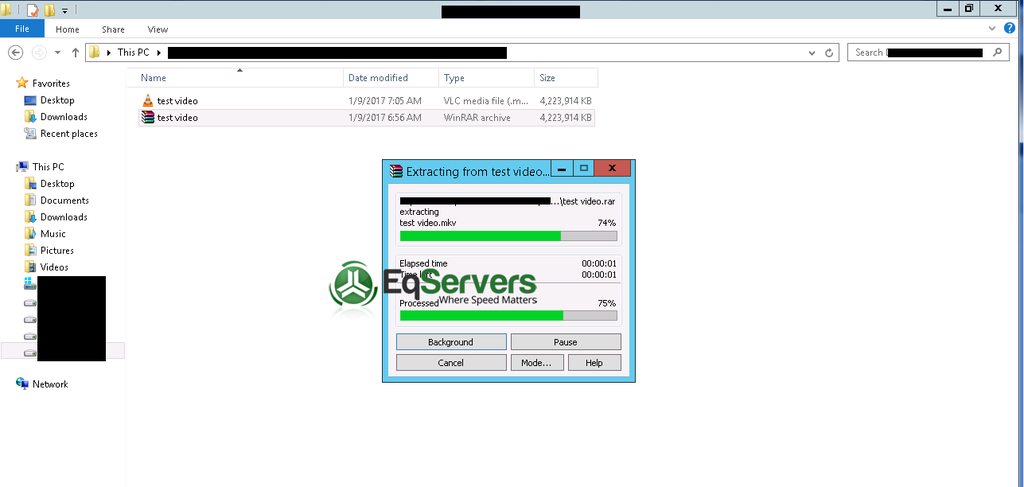The height and width of the screenshot is (487, 1024).
Task: Select This PC in the address bar breadcrumb
Action: click(133, 53)
